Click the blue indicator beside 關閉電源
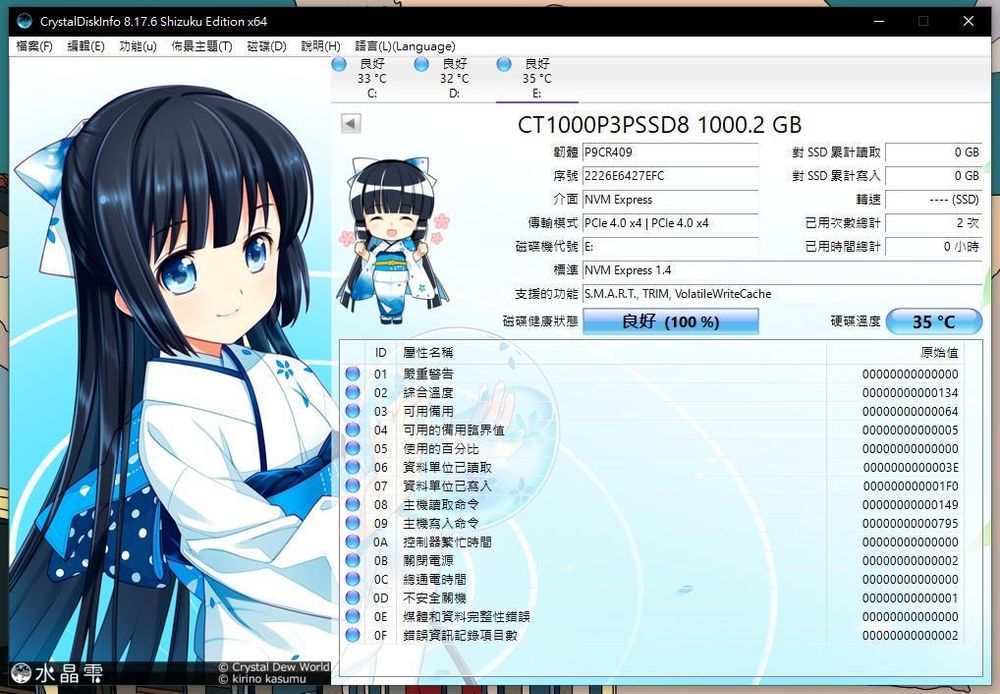This screenshot has height=694, width=1000. (353, 561)
